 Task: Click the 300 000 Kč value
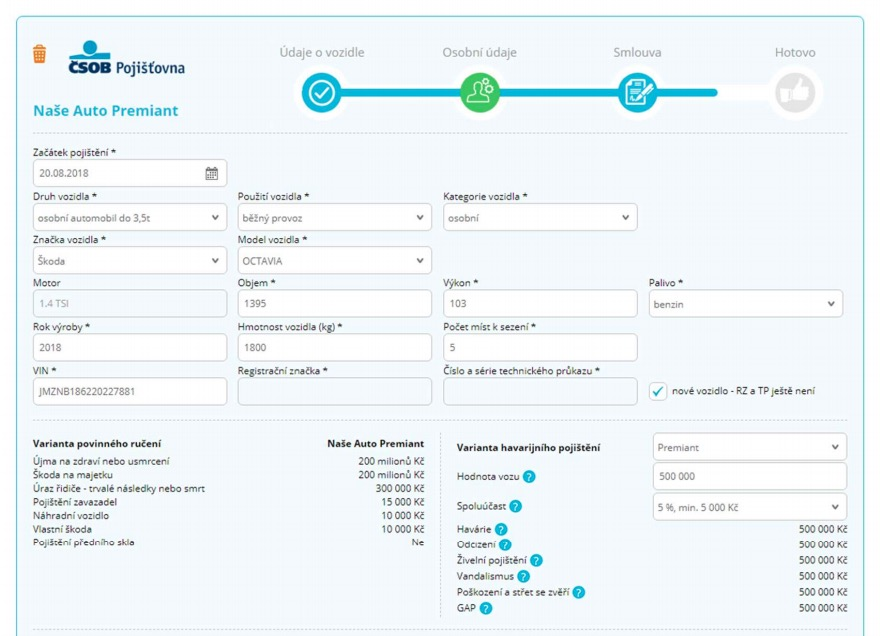point(400,488)
